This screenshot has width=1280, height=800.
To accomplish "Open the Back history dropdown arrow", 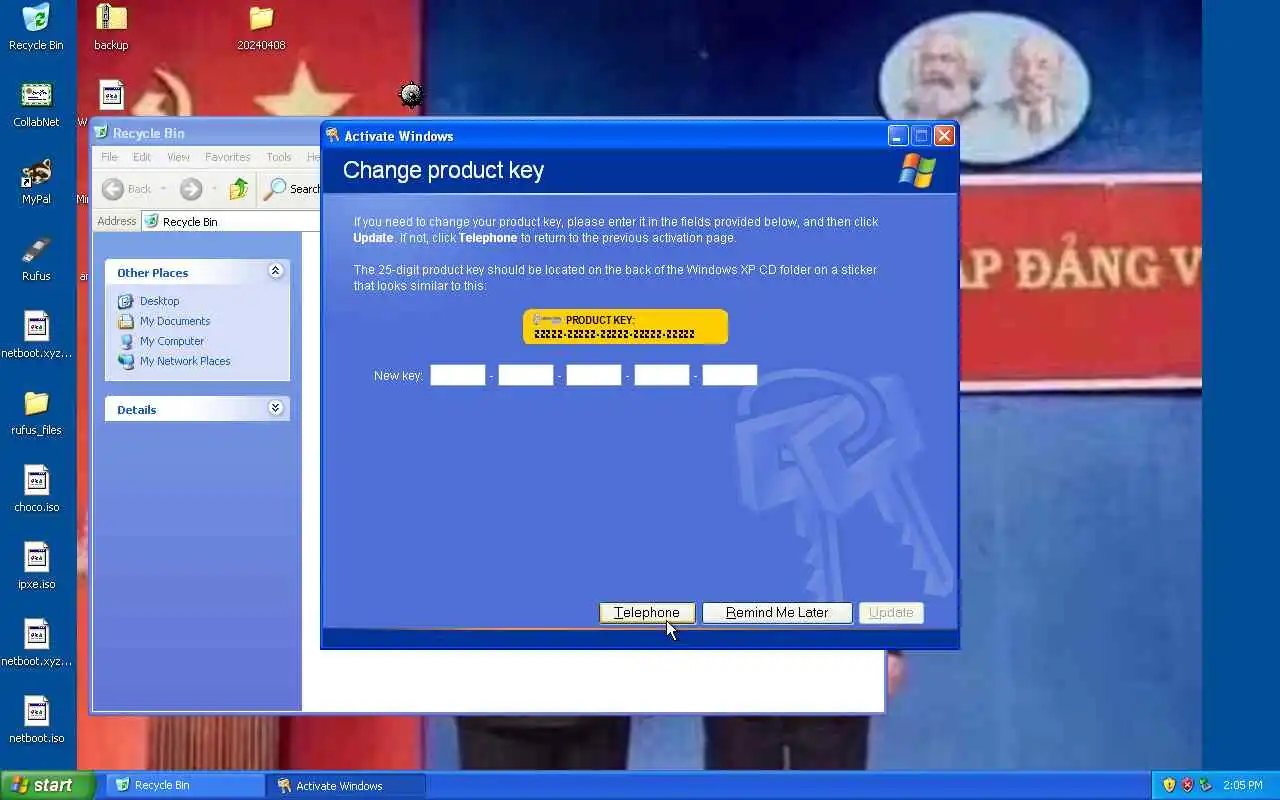I will (x=163, y=189).
